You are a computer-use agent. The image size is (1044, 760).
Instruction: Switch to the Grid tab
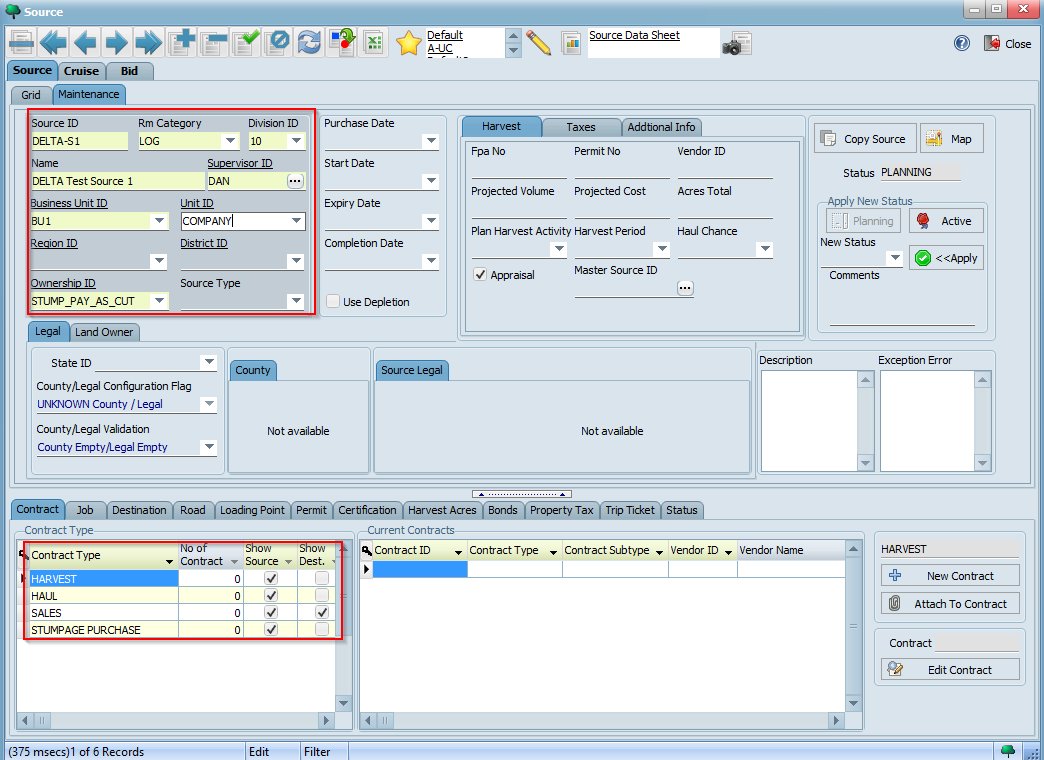point(31,95)
